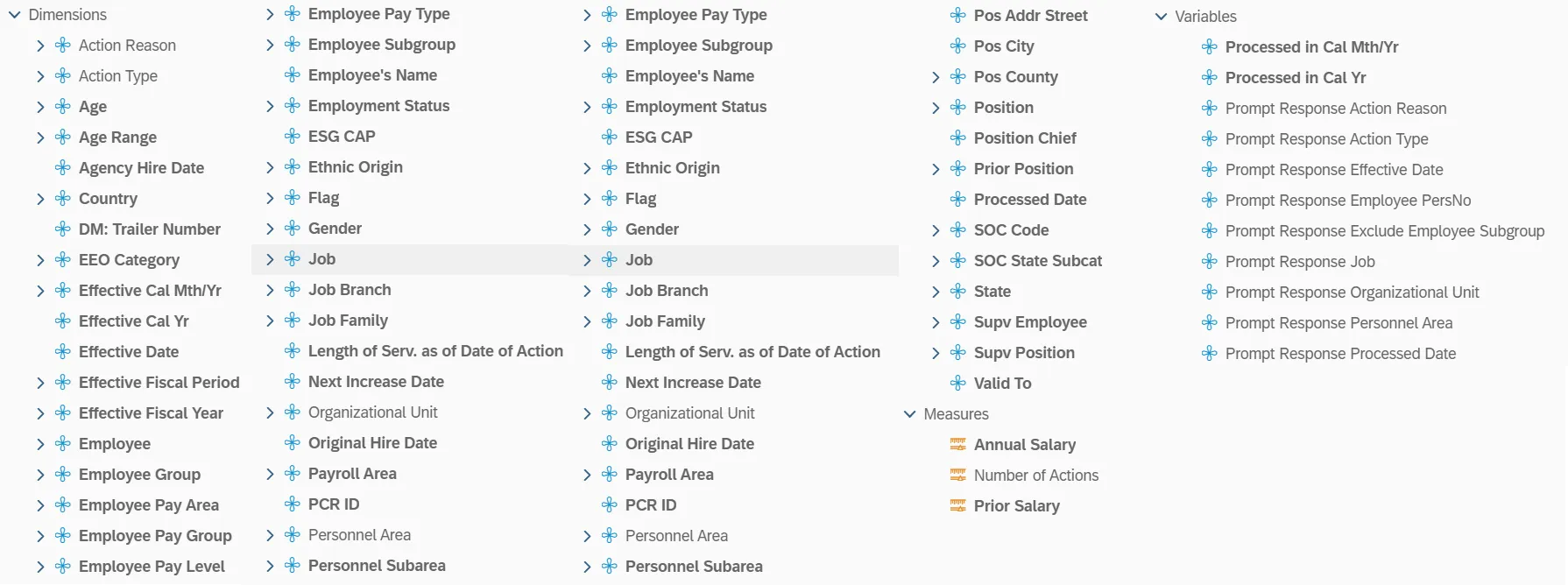Screen dimensions: 1568x585
Task: Select the DM: Trailer Number dimension
Action: pyautogui.click(x=149, y=229)
